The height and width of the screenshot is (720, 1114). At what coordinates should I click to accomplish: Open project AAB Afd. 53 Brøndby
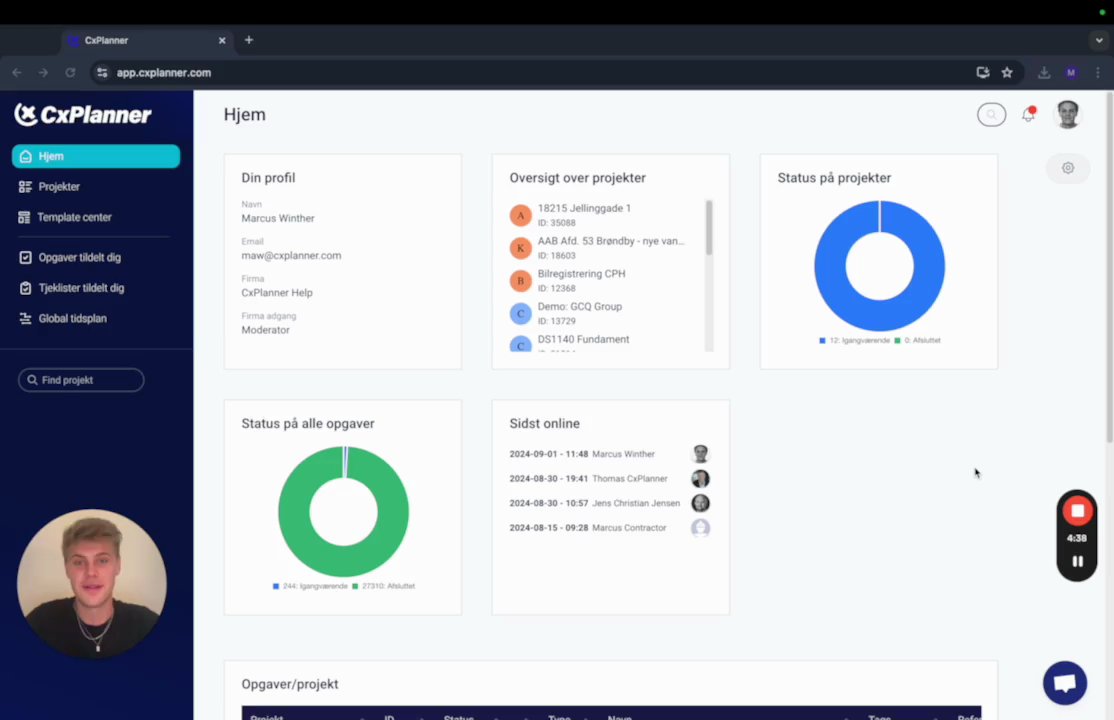coord(611,241)
